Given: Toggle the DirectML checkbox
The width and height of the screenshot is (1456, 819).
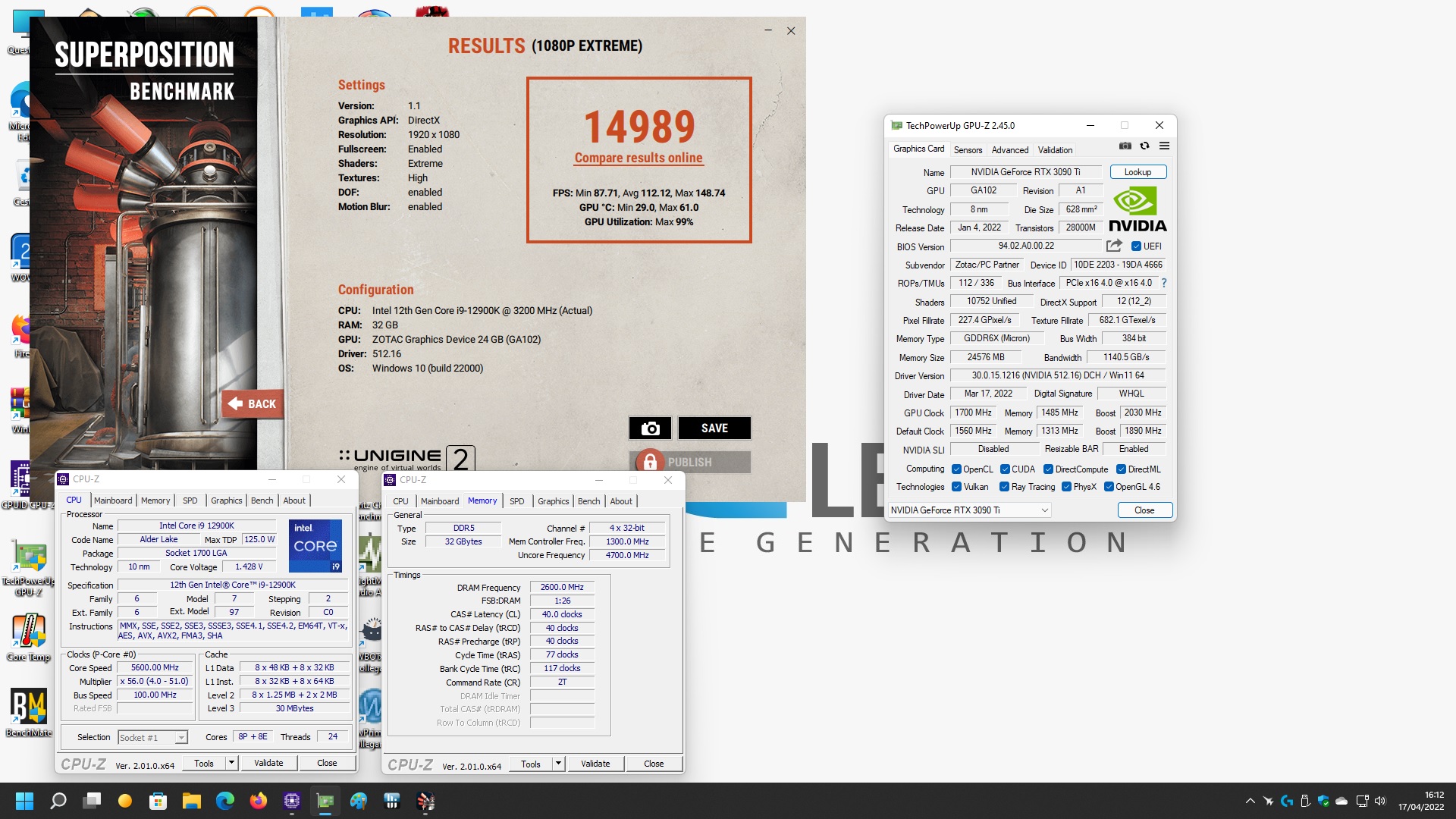Looking at the screenshot, I should (x=1121, y=469).
